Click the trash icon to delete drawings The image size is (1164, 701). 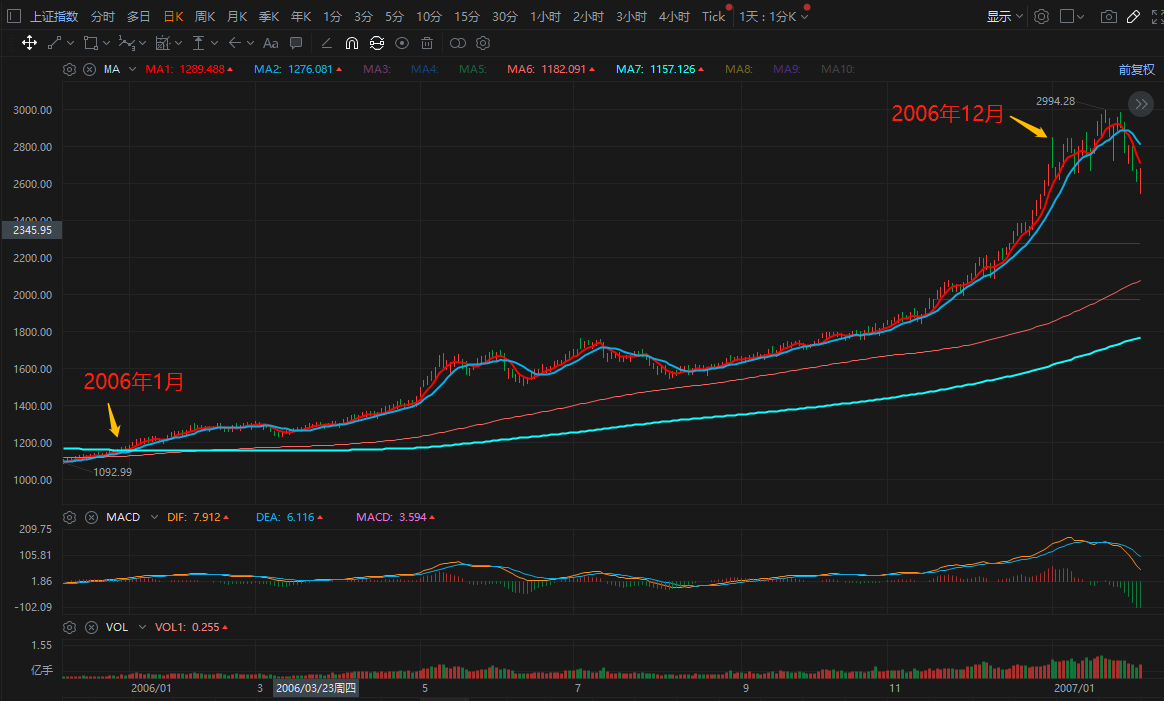[x=427, y=43]
